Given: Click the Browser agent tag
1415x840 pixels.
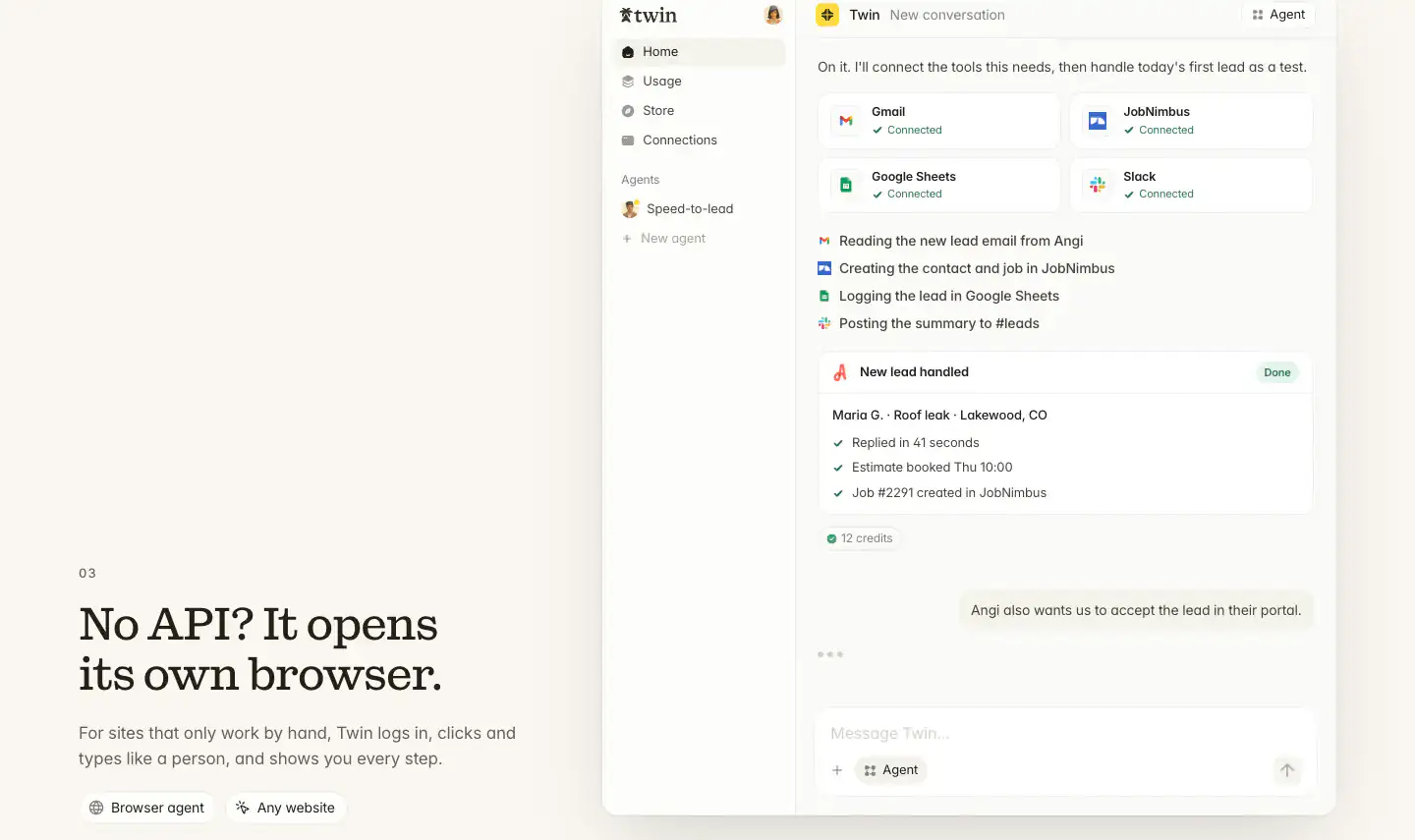Looking at the screenshot, I should click(147, 808).
